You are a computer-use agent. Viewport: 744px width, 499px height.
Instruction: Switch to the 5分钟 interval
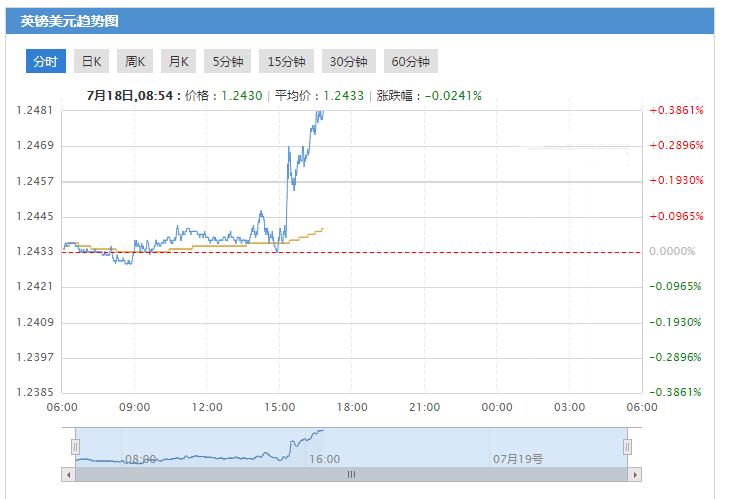pyautogui.click(x=228, y=61)
